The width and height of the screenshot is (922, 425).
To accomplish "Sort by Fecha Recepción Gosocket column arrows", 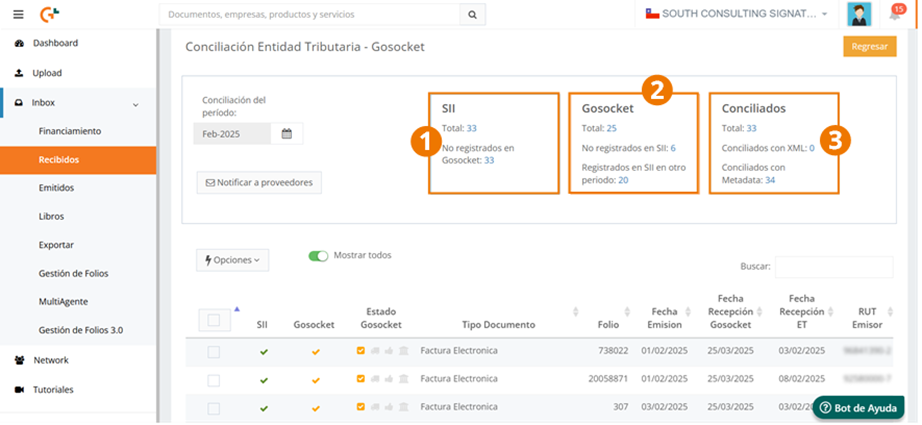I will point(760,312).
